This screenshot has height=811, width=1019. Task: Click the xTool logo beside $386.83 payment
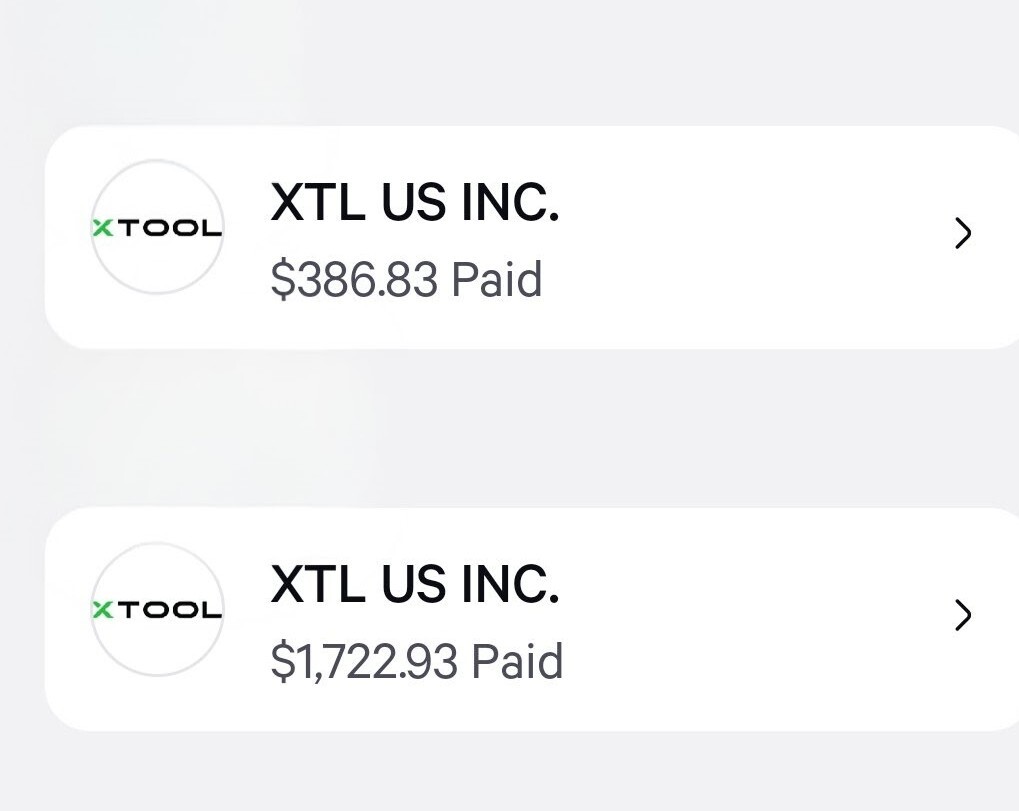(157, 228)
